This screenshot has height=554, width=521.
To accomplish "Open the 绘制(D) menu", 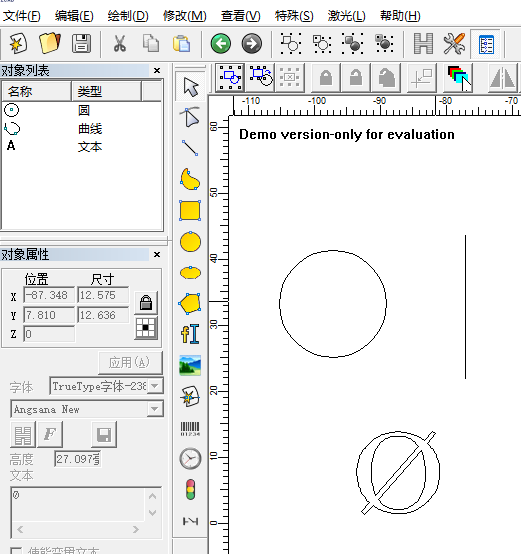I will tap(128, 16).
